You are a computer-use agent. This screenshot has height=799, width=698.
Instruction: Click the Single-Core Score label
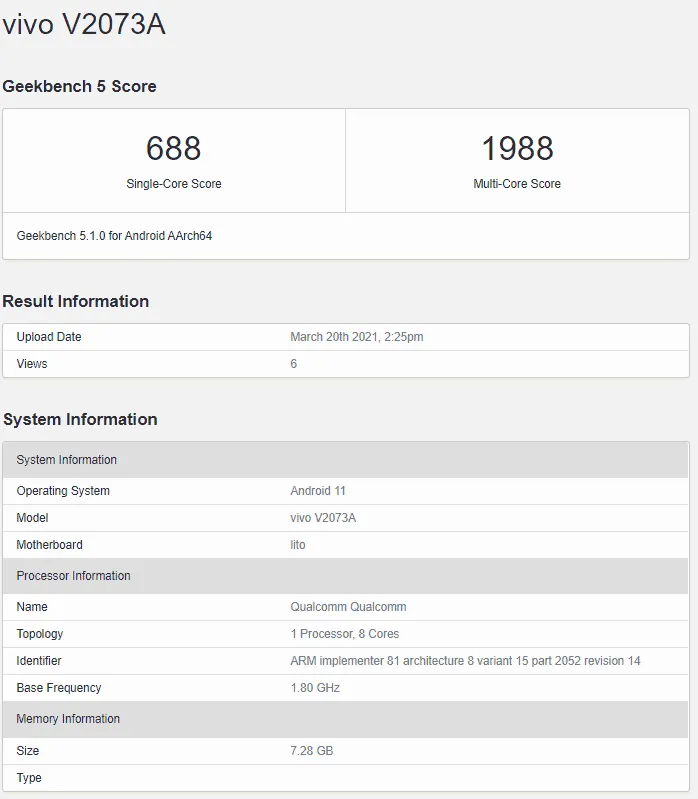tap(174, 183)
